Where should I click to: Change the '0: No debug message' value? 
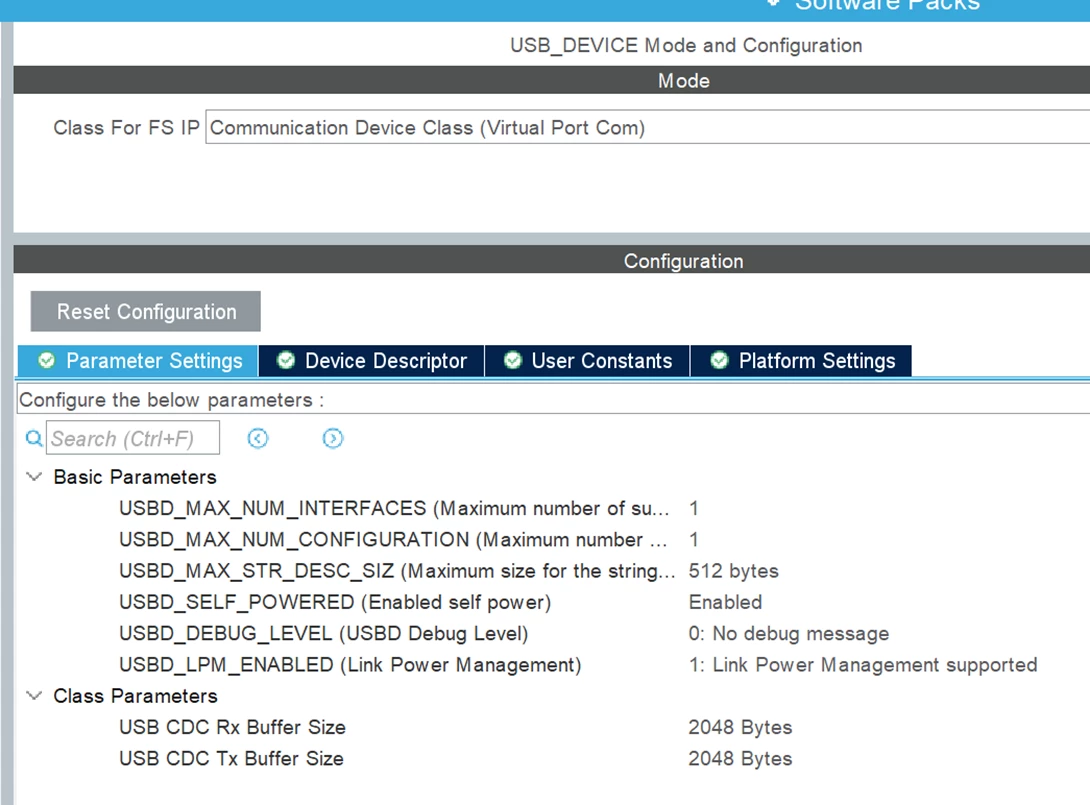[x=788, y=633]
